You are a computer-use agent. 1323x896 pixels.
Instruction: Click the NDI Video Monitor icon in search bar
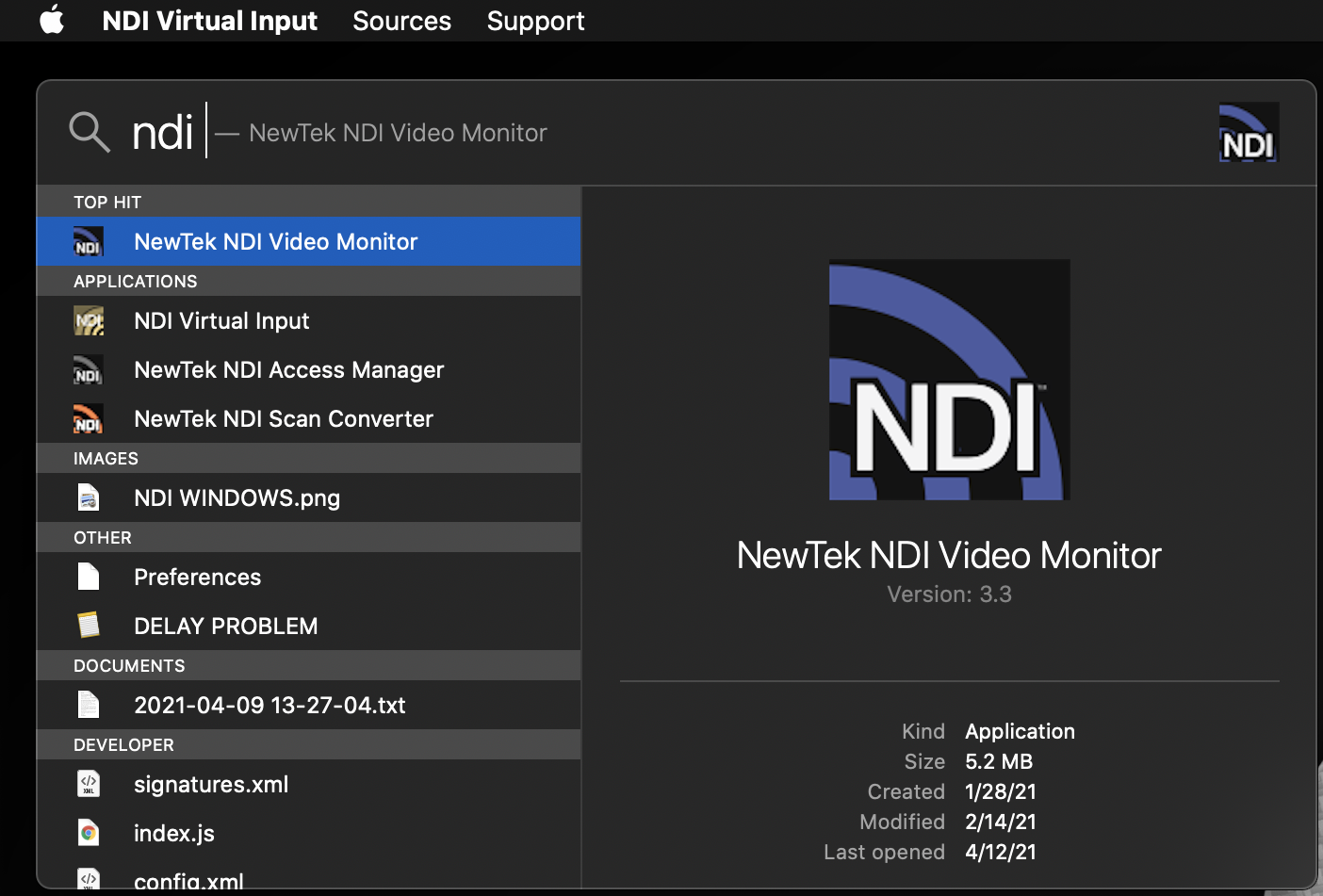(x=1249, y=133)
